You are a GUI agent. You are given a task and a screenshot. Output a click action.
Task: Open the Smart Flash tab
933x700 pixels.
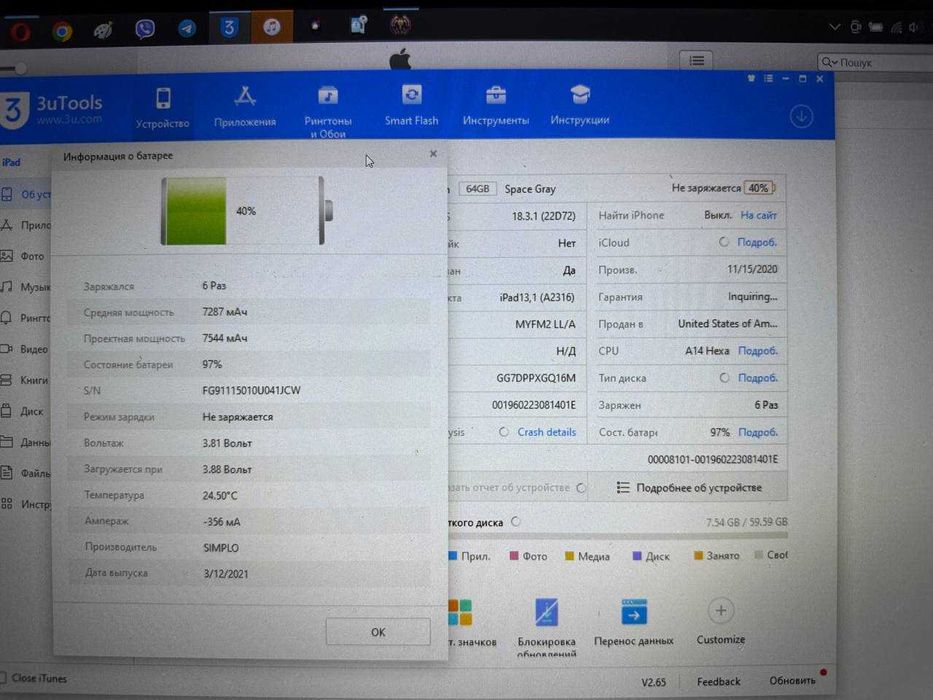pyautogui.click(x=411, y=106)
